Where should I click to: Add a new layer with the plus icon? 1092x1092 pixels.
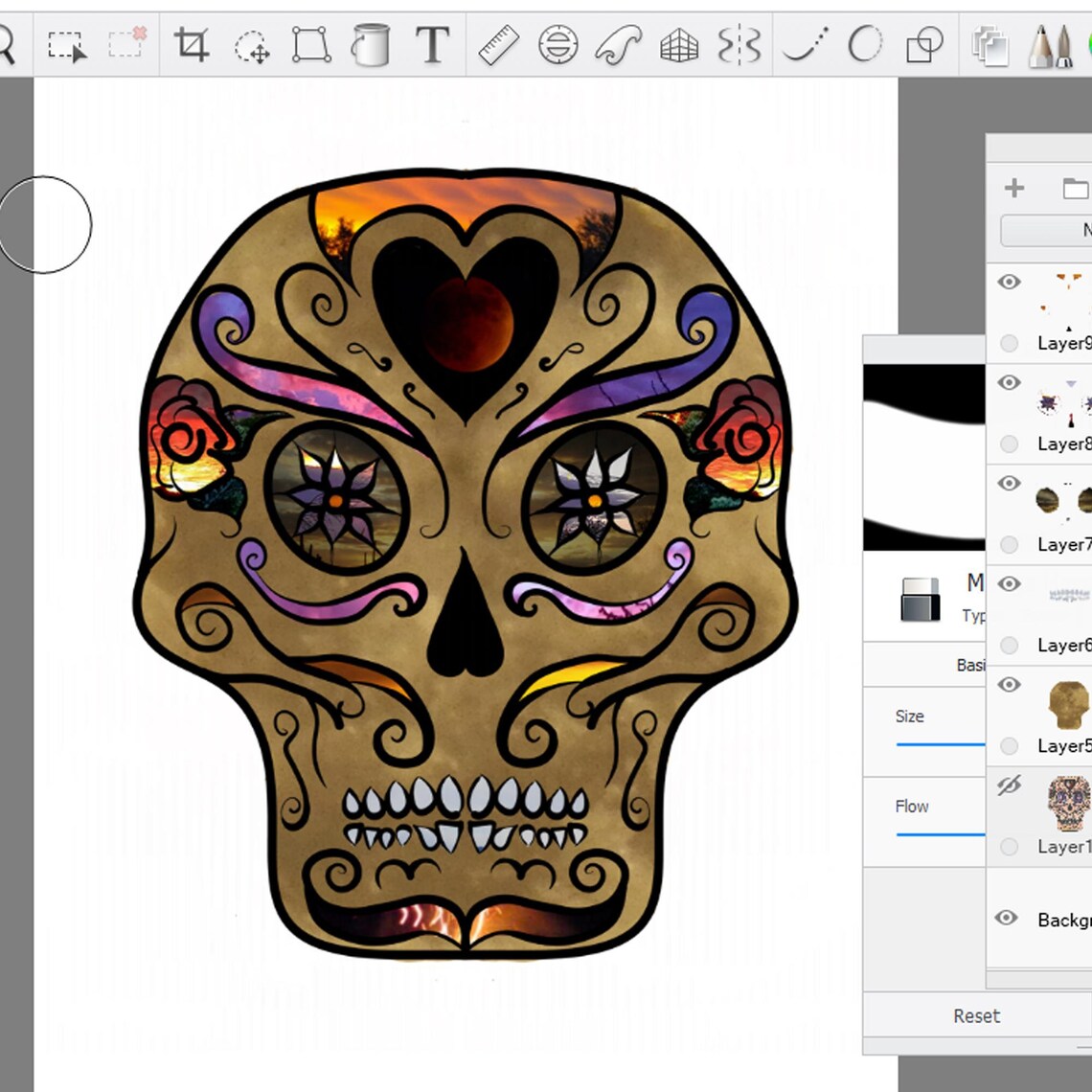[x=1013, y=188]
